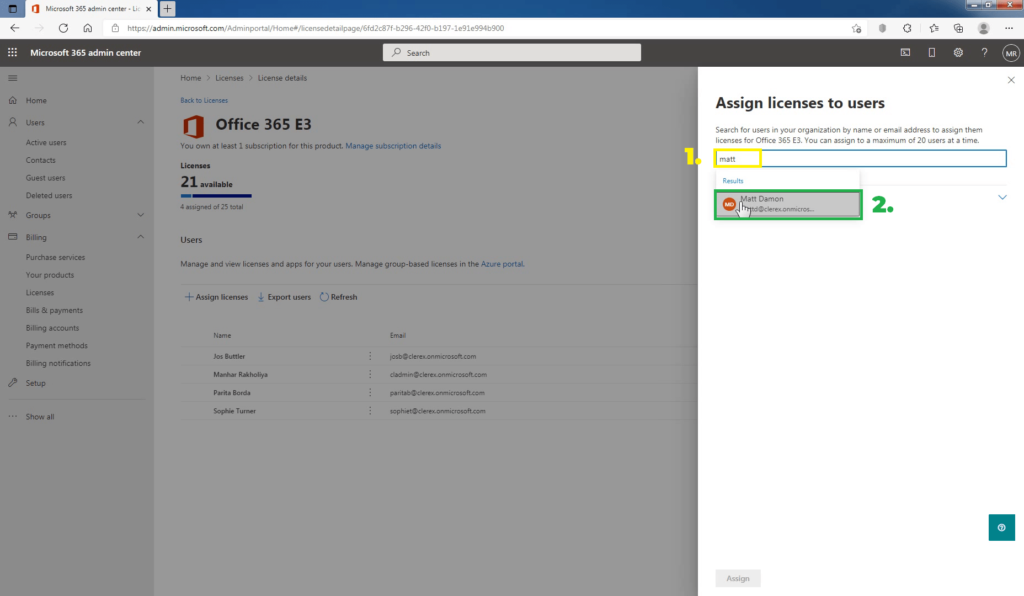This screenshot has width=1024, height=596.
Task: Click the user search field with matt
Action: [x=861, y=159]
